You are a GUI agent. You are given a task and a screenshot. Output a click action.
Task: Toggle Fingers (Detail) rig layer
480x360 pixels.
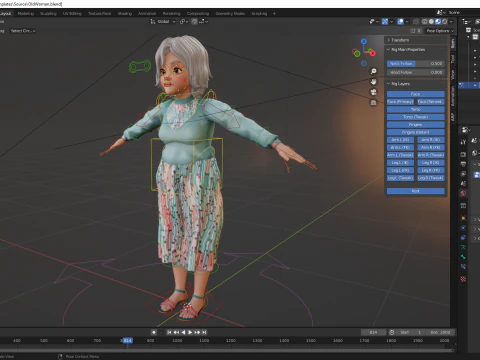click(416, 132)
